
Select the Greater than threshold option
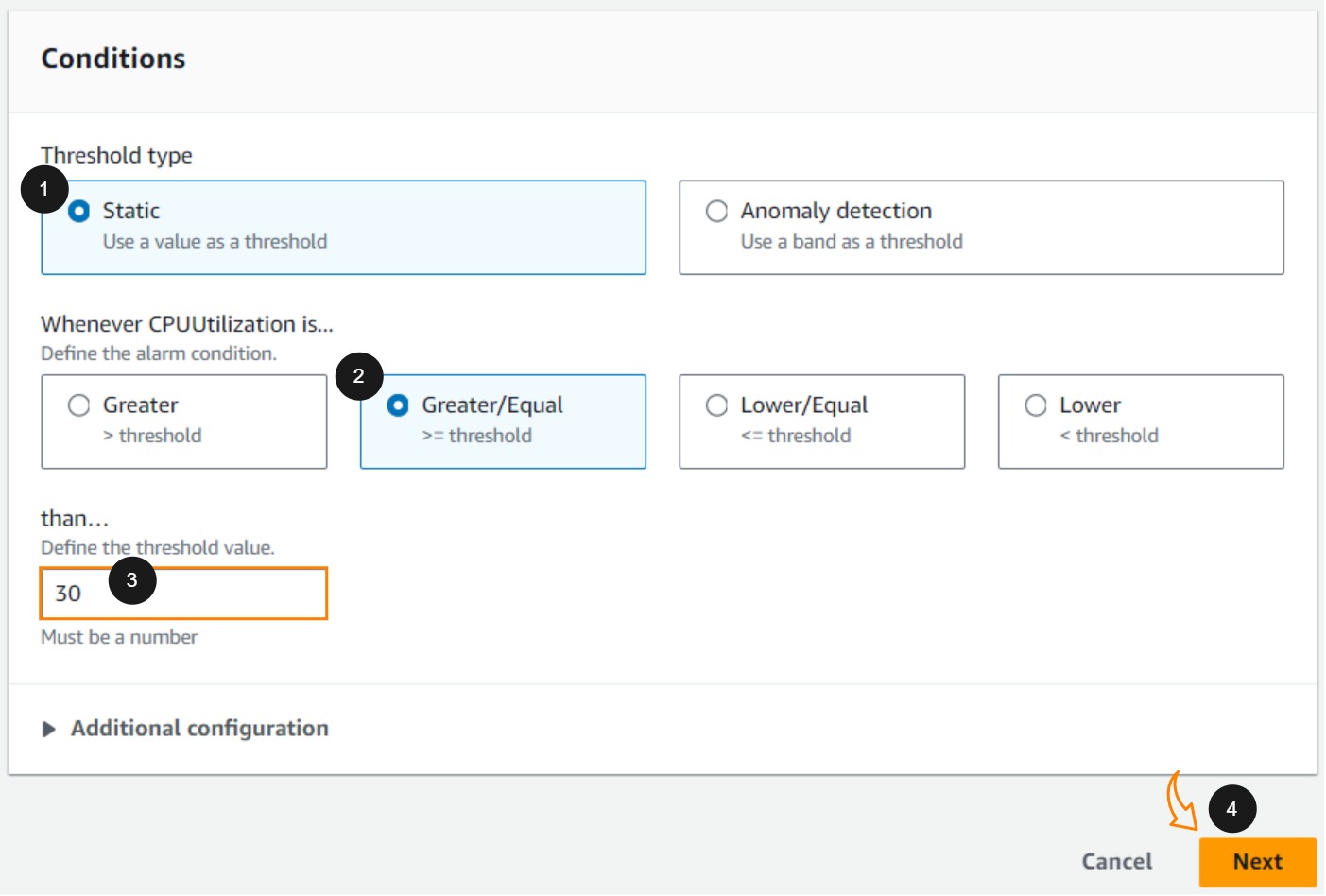[79, 405]
